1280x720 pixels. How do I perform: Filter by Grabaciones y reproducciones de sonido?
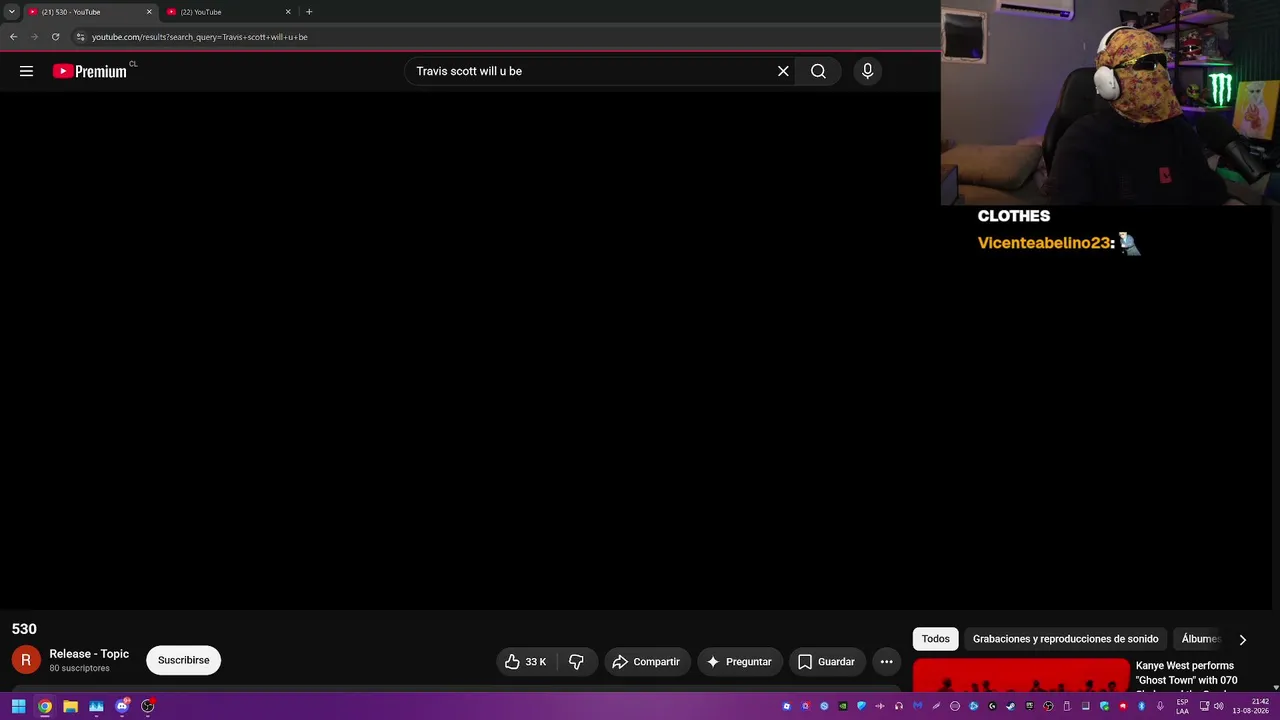(x=1066, y=639)
